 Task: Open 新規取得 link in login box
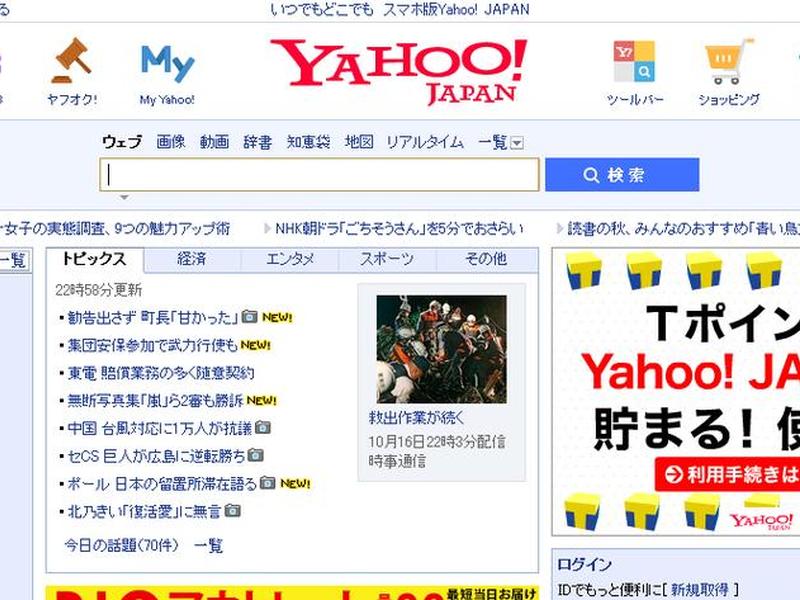point(699,589)
